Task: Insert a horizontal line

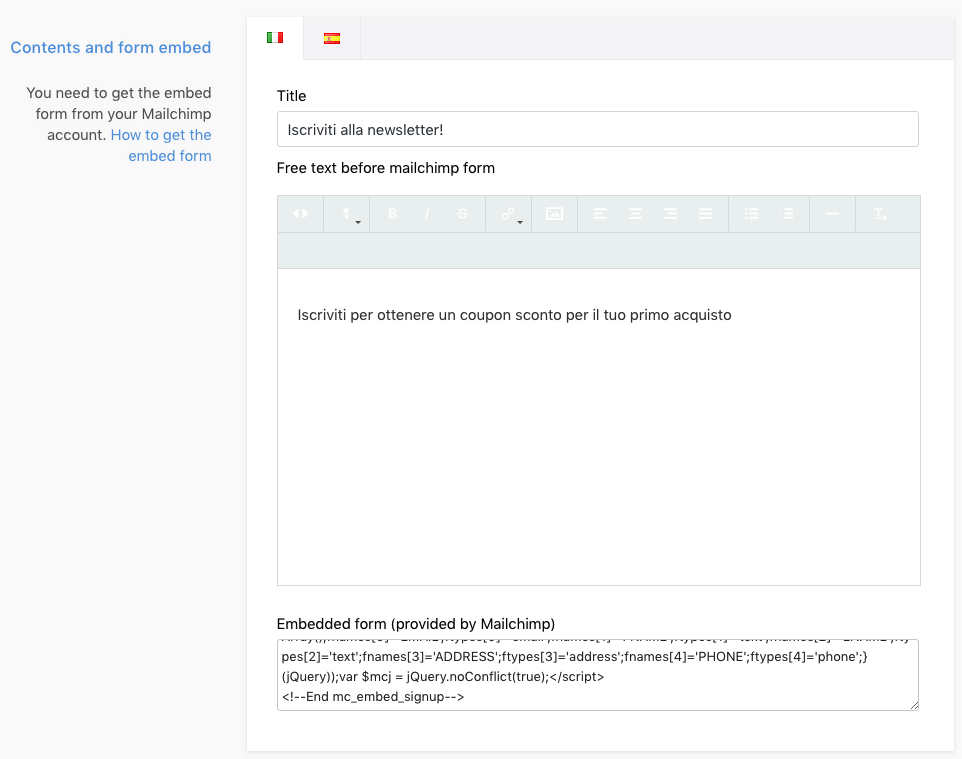Action: [x=833, y=214]
